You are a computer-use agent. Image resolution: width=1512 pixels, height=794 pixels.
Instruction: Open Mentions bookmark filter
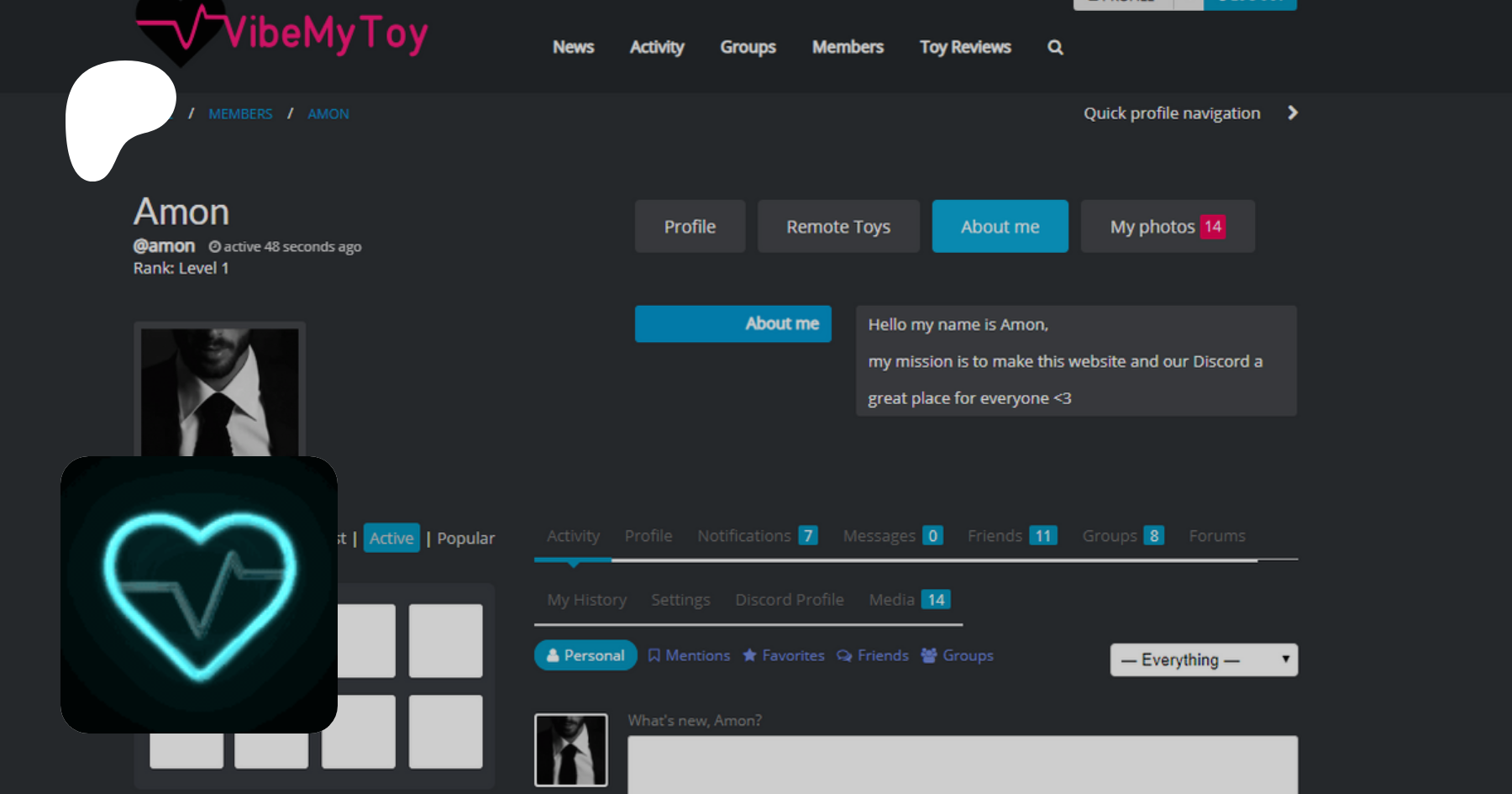point(689,655)
